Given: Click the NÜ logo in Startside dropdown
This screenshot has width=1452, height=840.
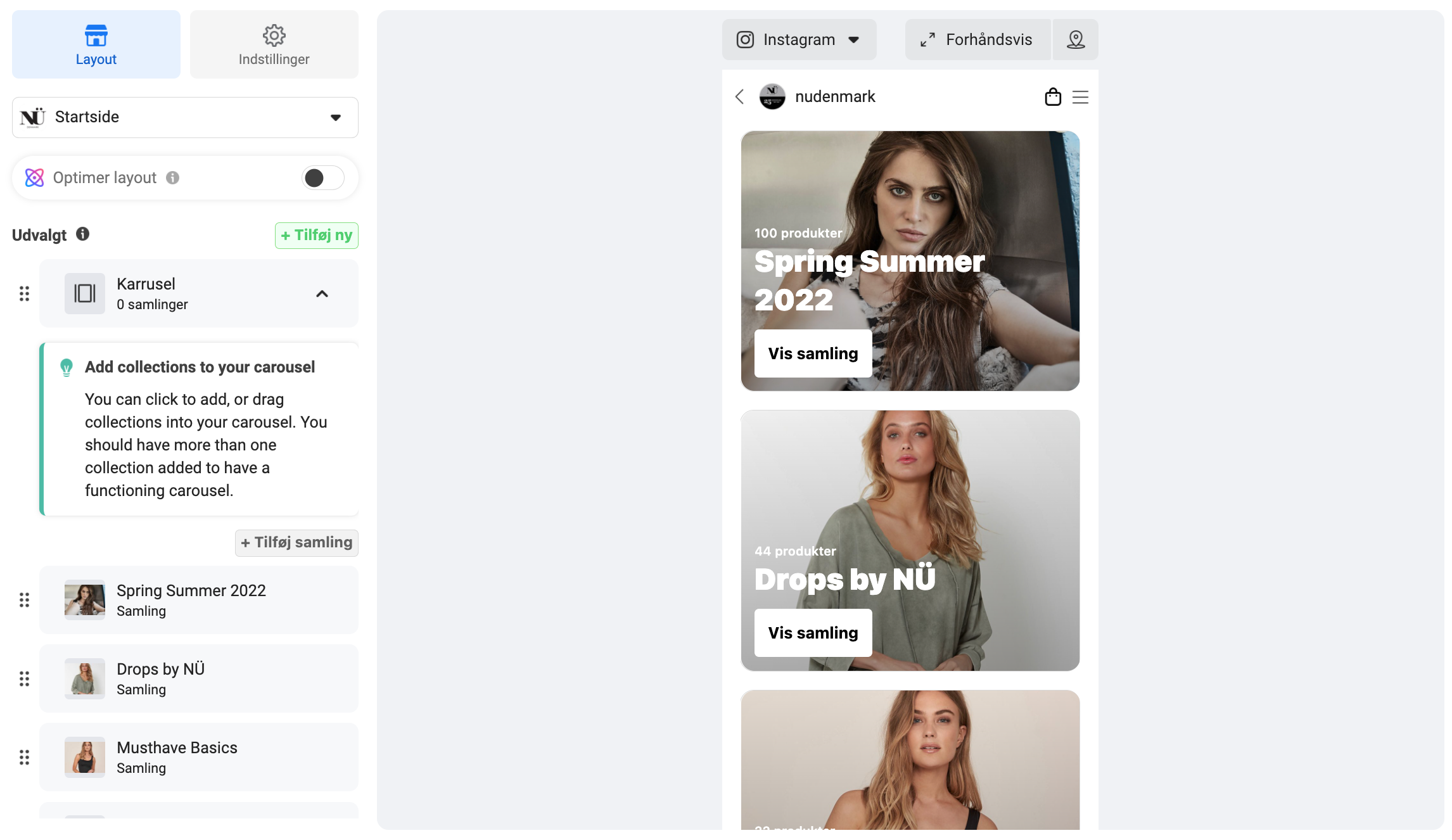Looking at the screenshot, I should (33, 117).
